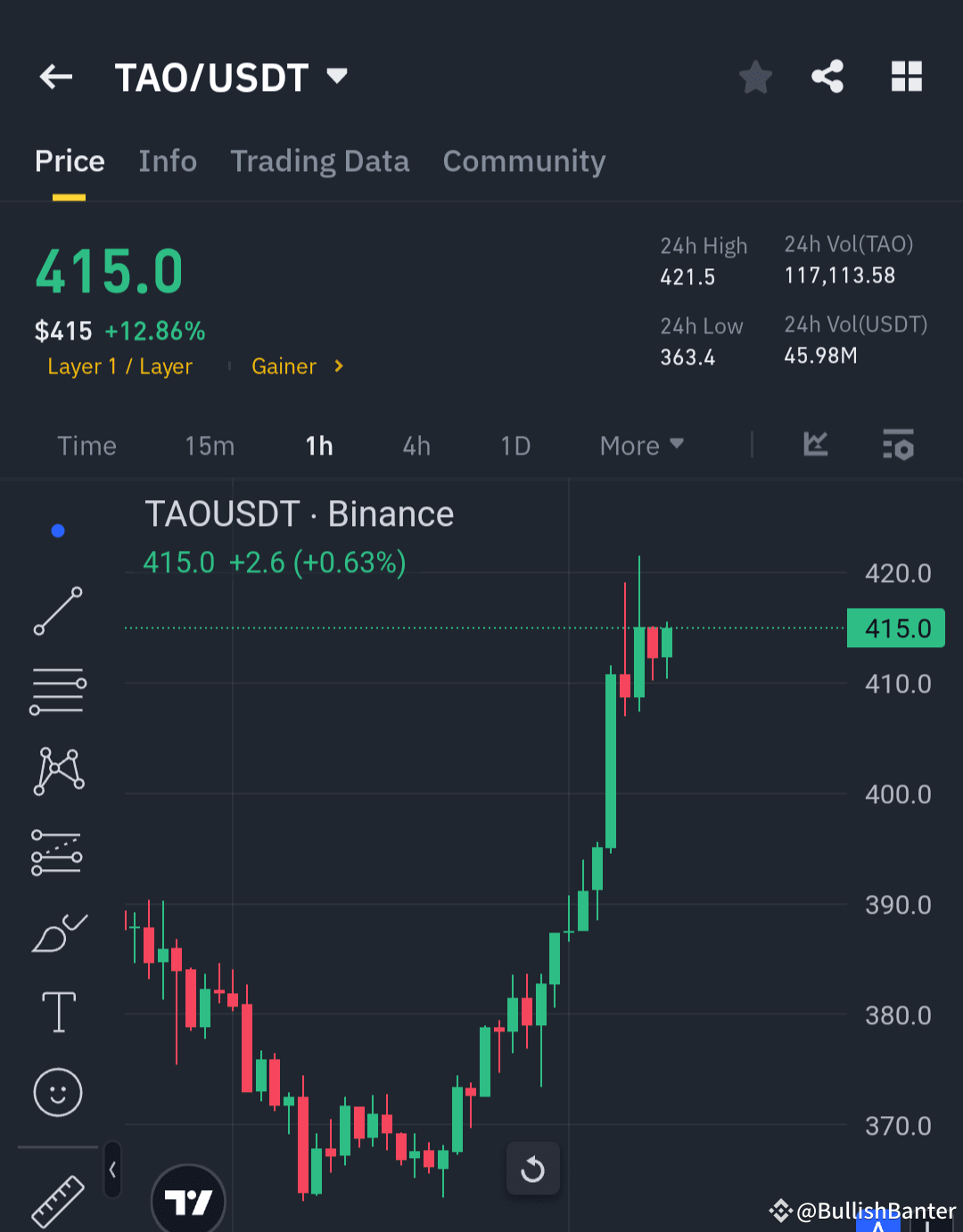Open the Community tab
Screen dimensions: 963x1232
(x=523, y=161)
